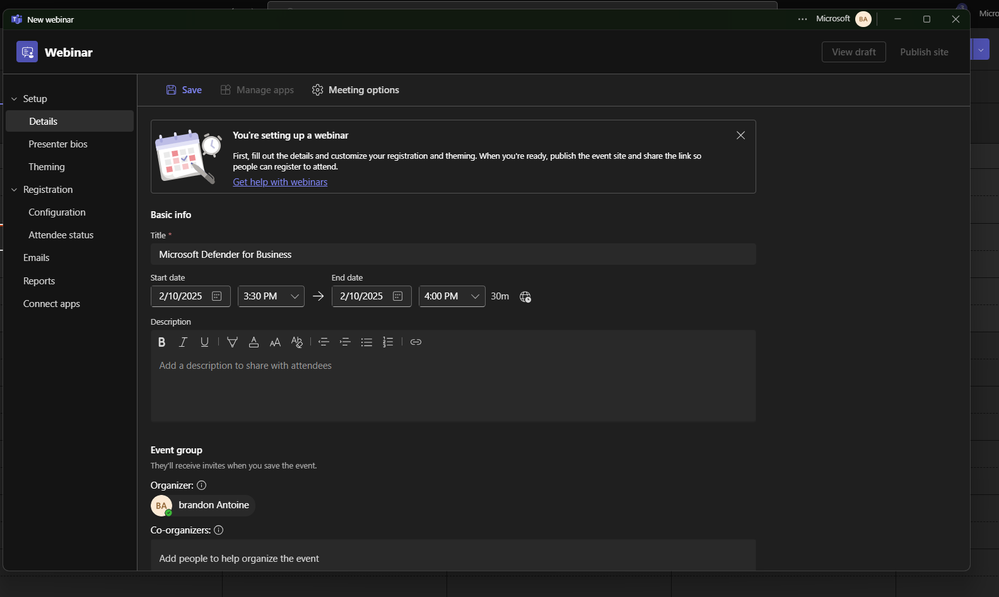Open the start date calendar picker icon
Viewport: 999px width, 597px height.
click(x=217, y=296)
